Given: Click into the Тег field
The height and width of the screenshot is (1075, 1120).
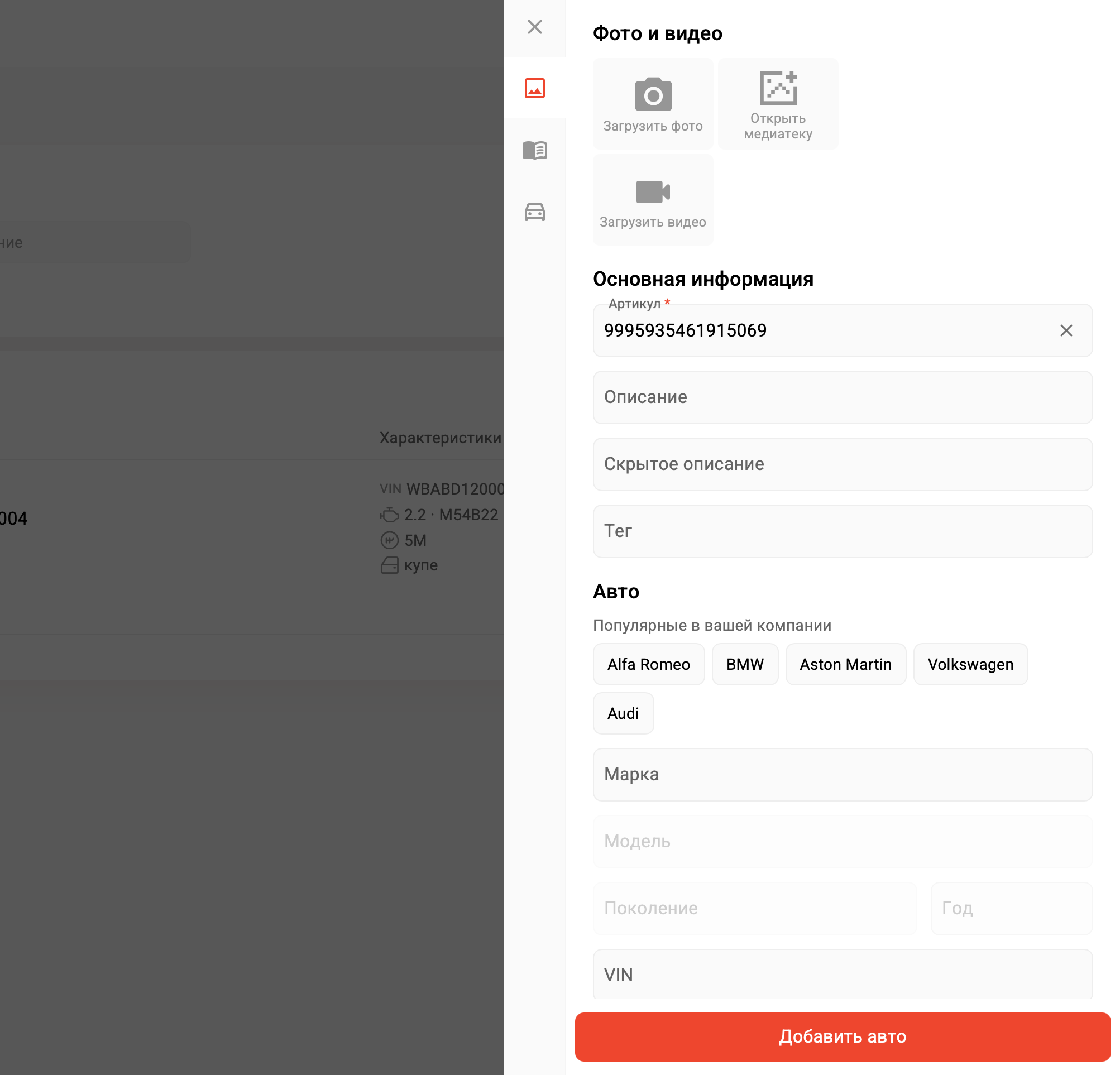Looking at the screenshot, I should 843,531.
